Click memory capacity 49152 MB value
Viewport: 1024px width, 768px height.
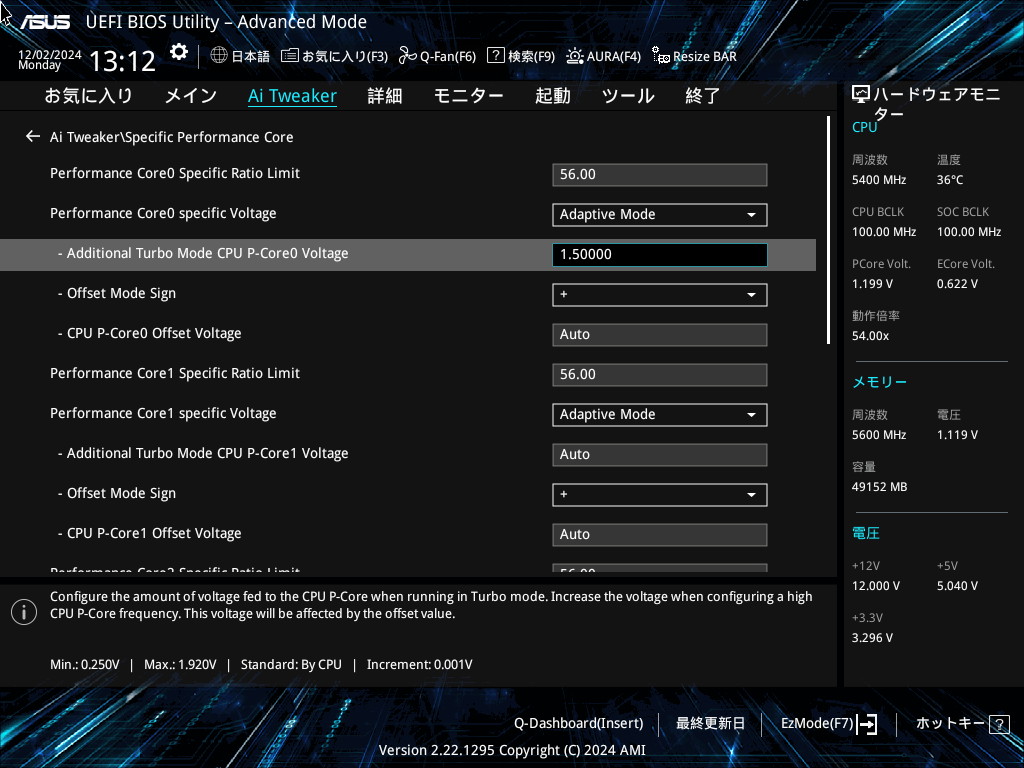point(879,487)
